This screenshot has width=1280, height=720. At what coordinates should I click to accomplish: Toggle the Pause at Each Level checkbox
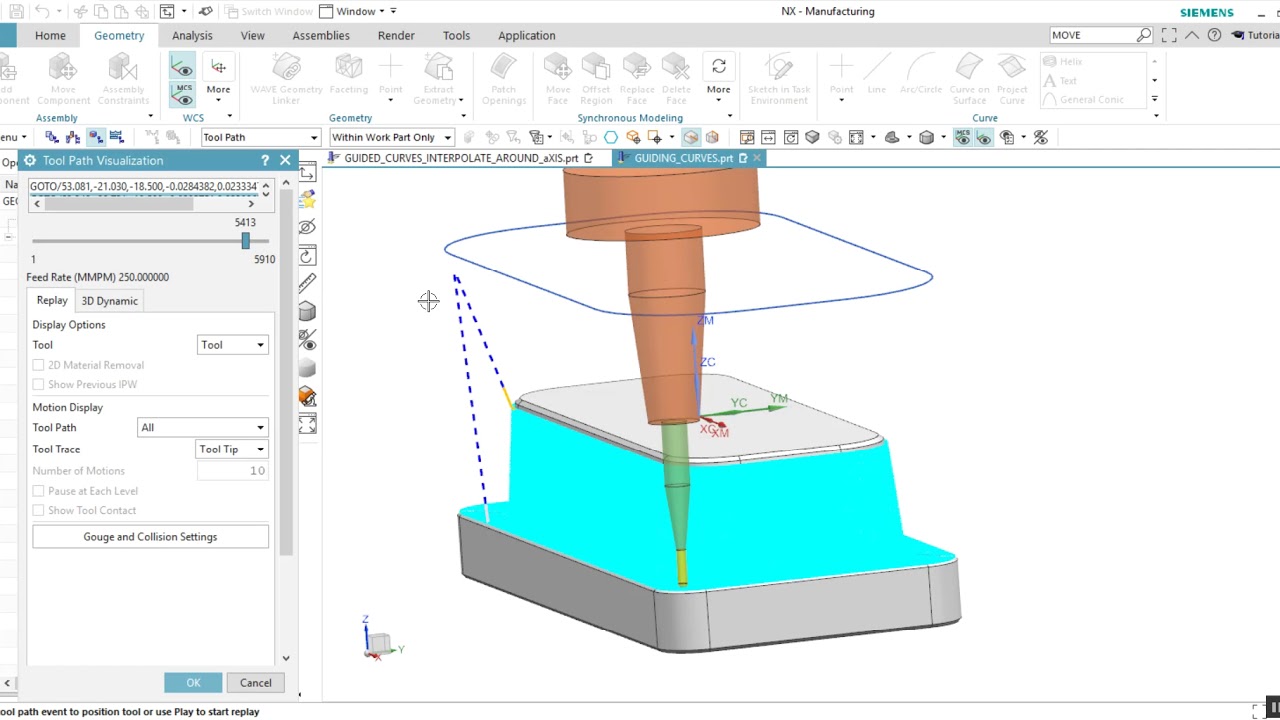38,491
